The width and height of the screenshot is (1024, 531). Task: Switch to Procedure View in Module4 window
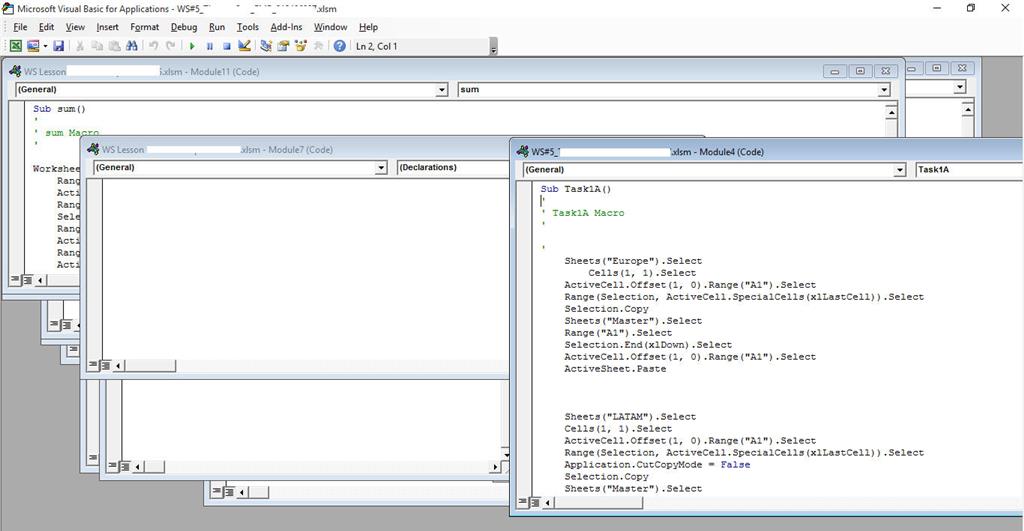click(522, 502)
